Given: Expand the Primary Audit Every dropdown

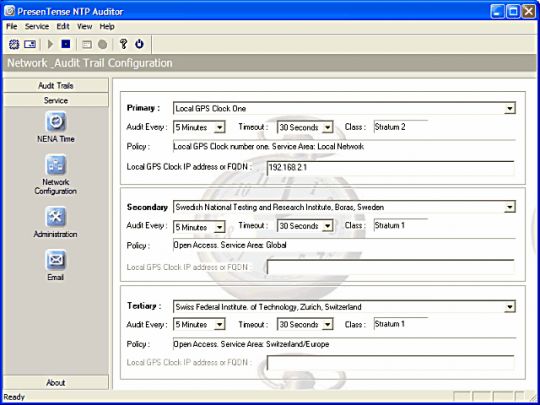Looking at the screenshot, I should 219,128.
